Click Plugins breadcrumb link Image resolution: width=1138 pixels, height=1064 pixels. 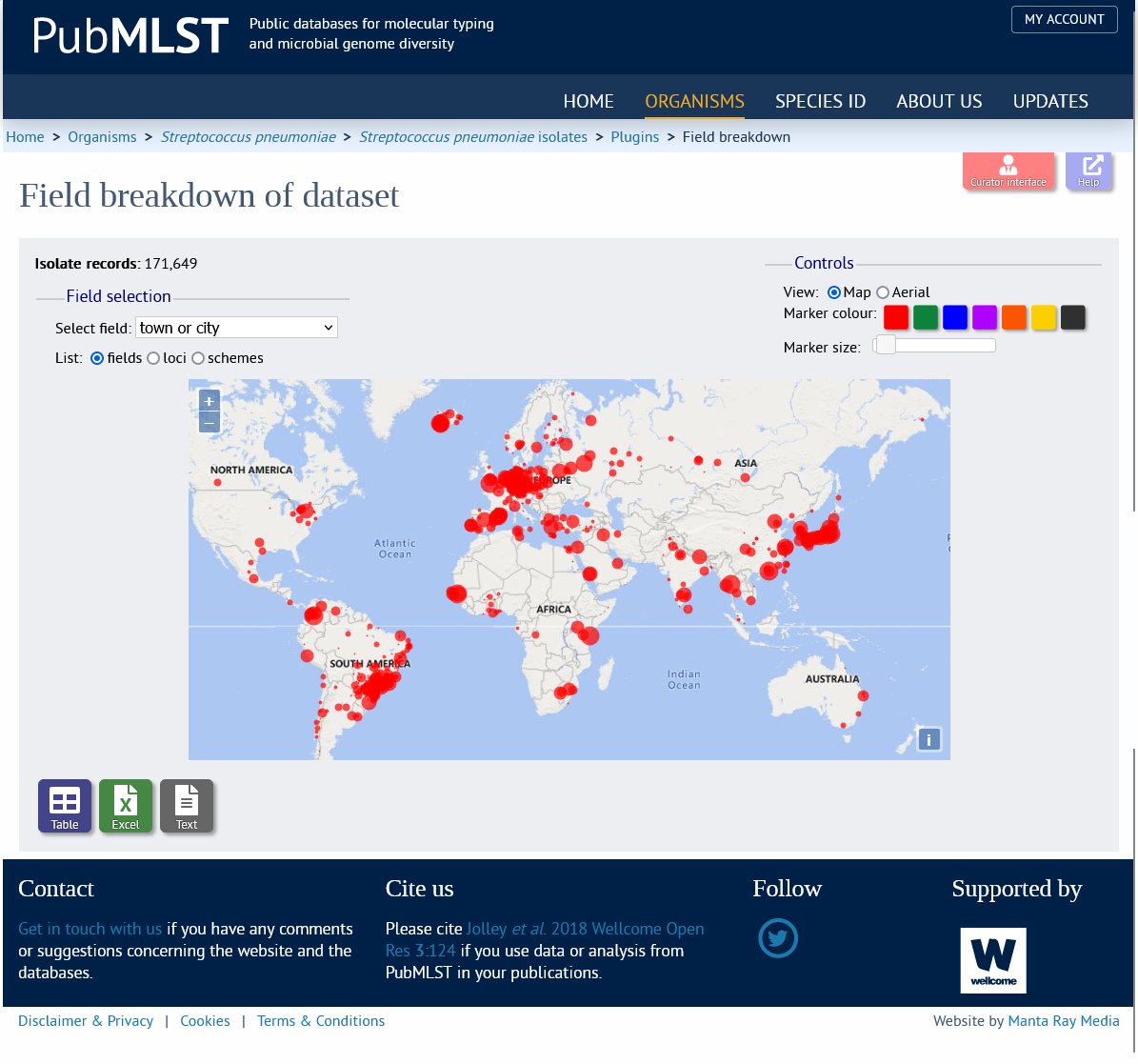pos(635,136)
